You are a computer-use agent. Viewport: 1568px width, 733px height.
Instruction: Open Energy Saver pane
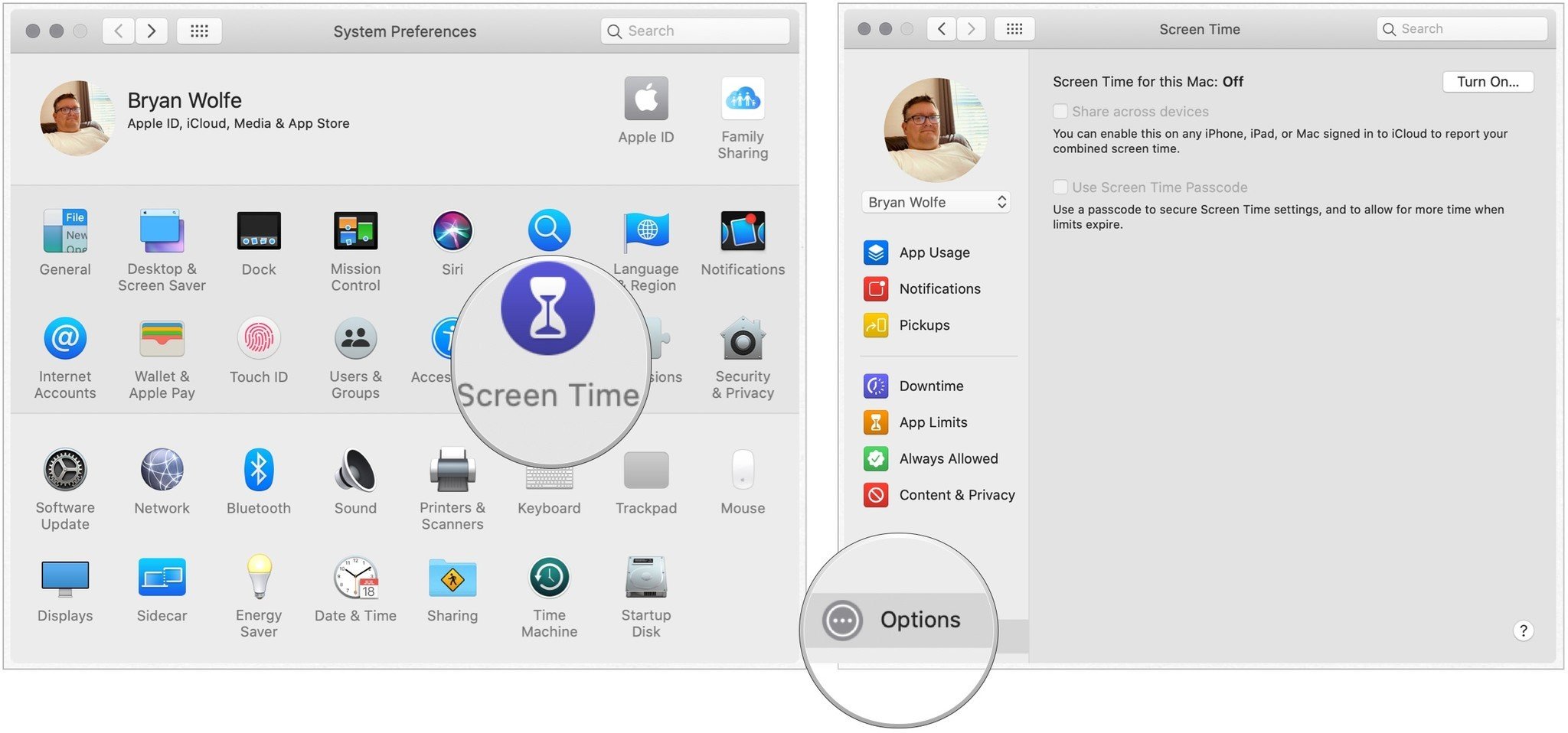259,597
